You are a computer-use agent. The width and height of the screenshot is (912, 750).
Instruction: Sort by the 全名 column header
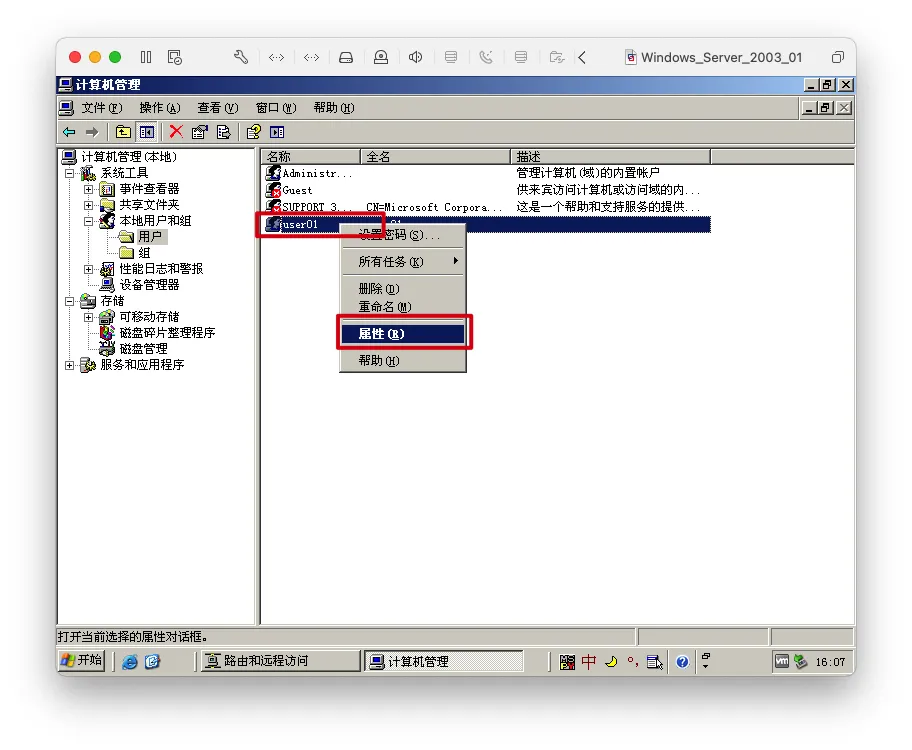435,157
